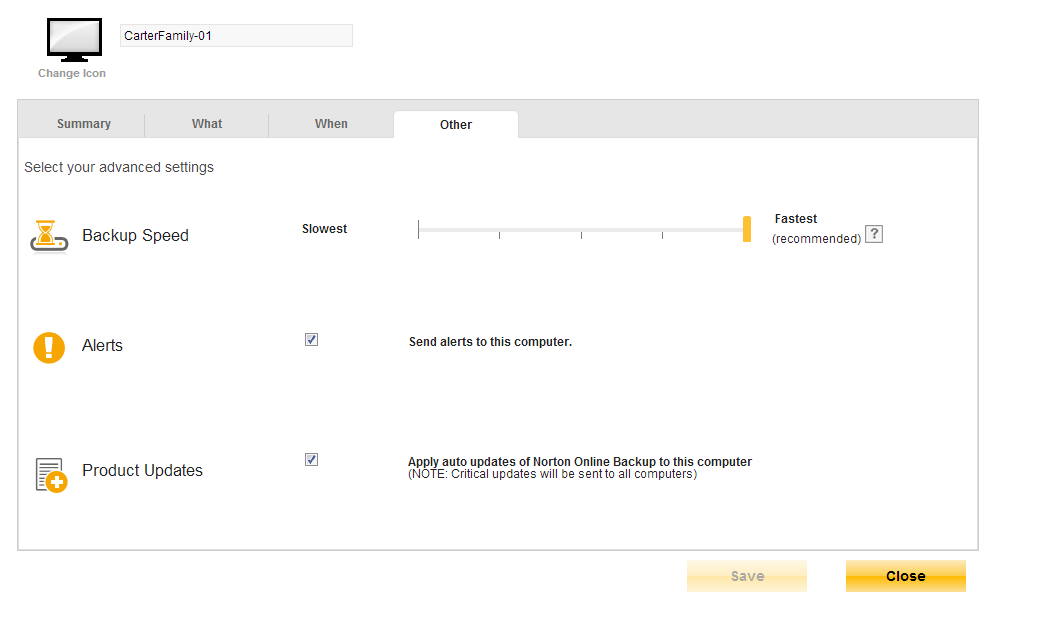This screenshot has height=627, width=1054.
Task: Uncheck Send alerts to this computer
Action: click(x=311, y=339)
